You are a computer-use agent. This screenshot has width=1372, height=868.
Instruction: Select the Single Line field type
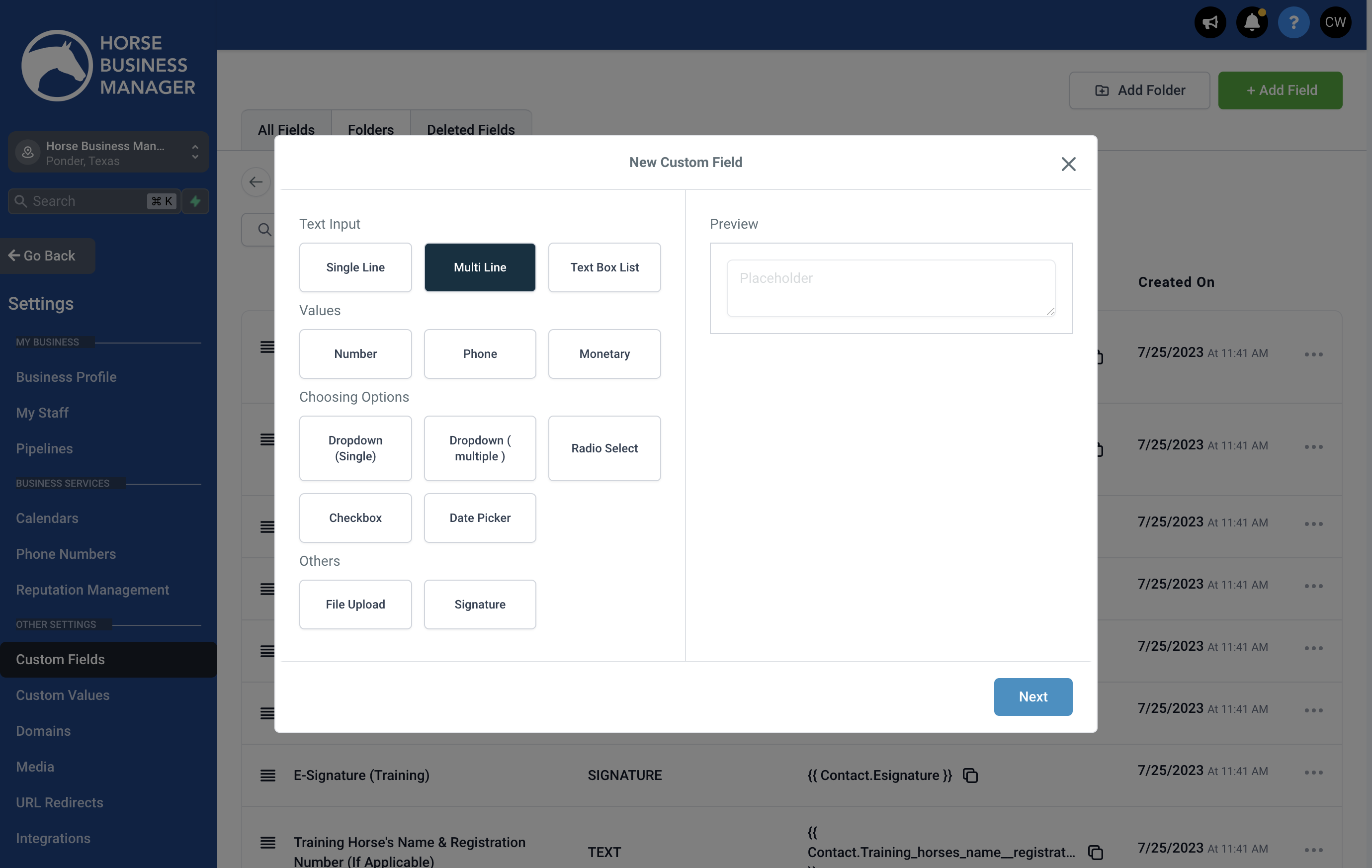[x=355, y=267]
